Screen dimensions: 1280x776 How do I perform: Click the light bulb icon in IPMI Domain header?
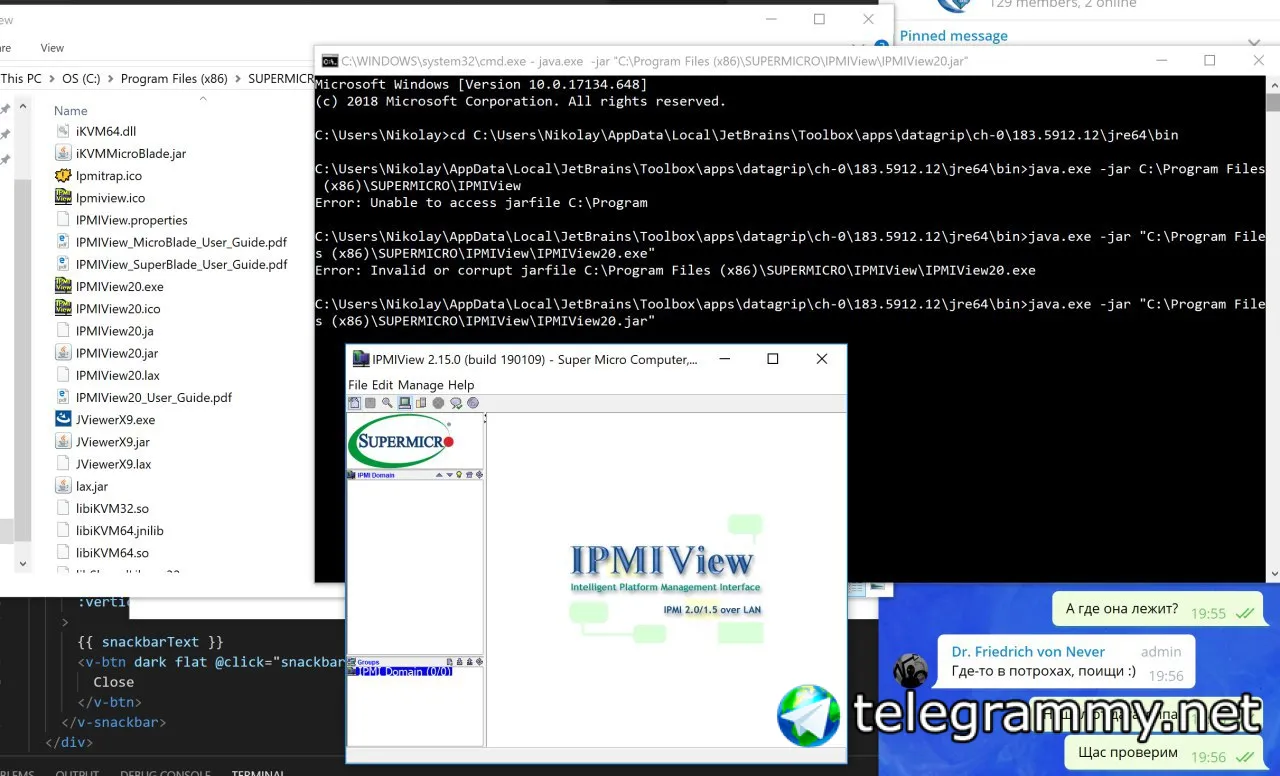click(459, 475)
